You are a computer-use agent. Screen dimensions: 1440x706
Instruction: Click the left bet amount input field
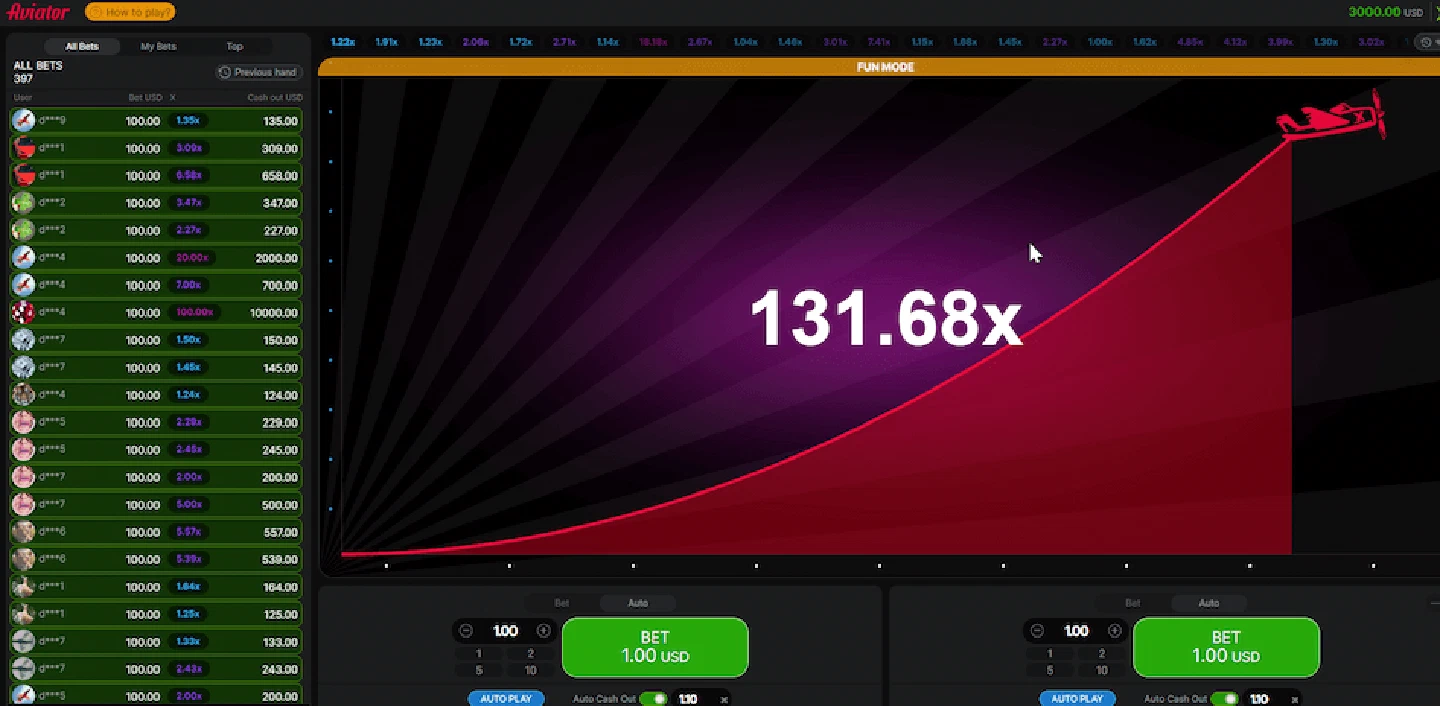pos(505,631)
